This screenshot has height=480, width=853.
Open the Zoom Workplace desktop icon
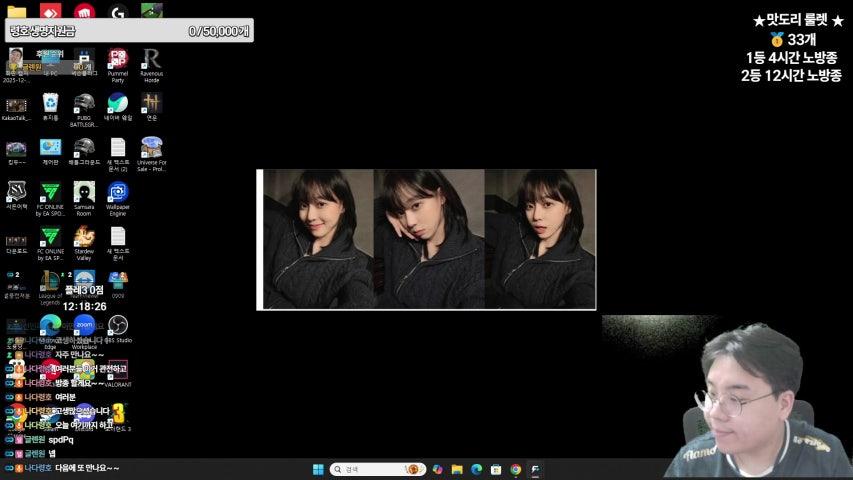coord(84,325)
